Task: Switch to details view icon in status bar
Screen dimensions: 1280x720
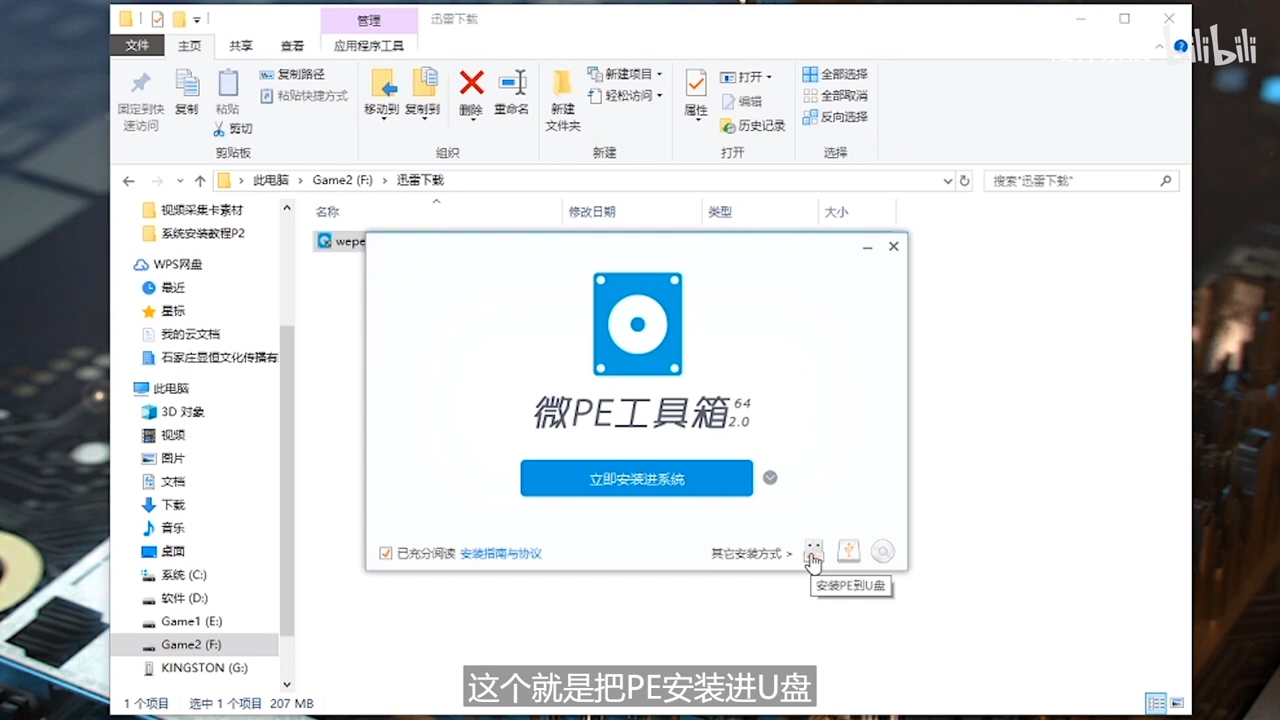Action: (x=1156, y=703)
